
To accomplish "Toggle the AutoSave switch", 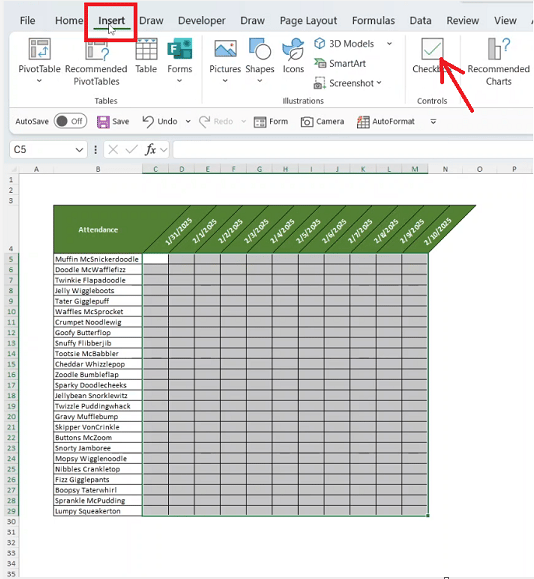I will (70, 121).
